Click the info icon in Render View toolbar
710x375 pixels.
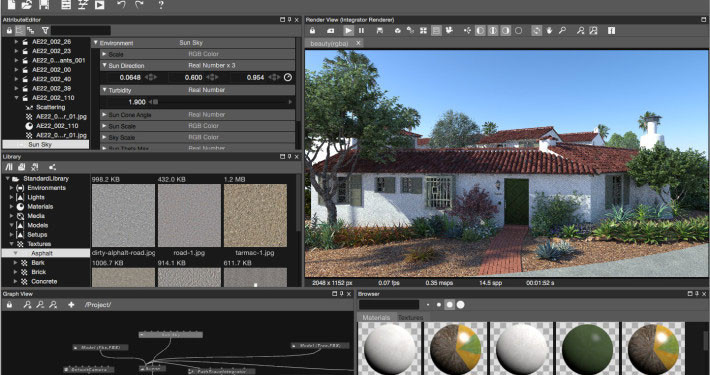(611, 31)
